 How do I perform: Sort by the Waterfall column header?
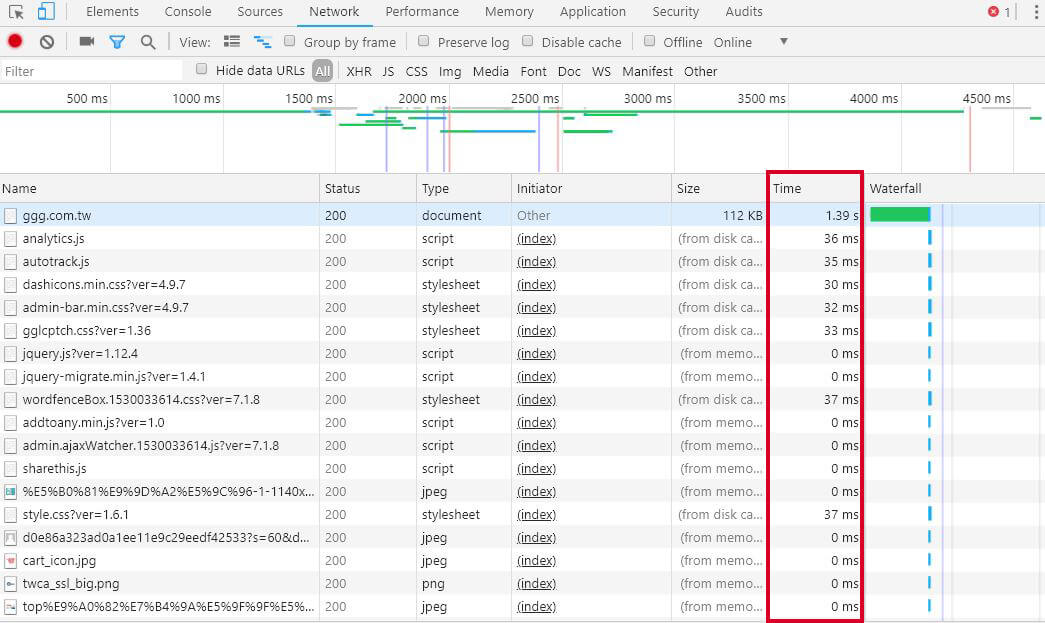(x=954, y=189)
